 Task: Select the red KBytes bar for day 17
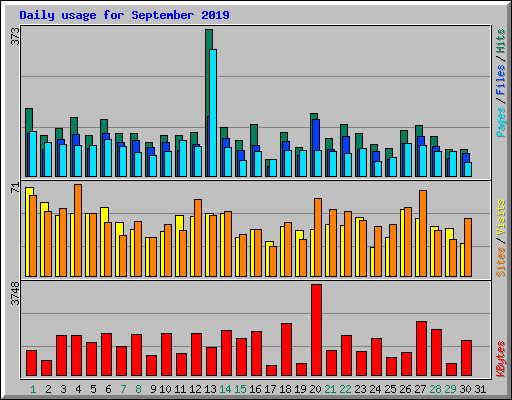click(271, 371)
